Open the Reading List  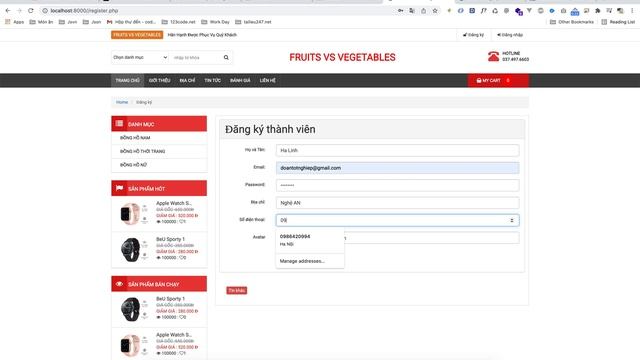click(618, 22)
